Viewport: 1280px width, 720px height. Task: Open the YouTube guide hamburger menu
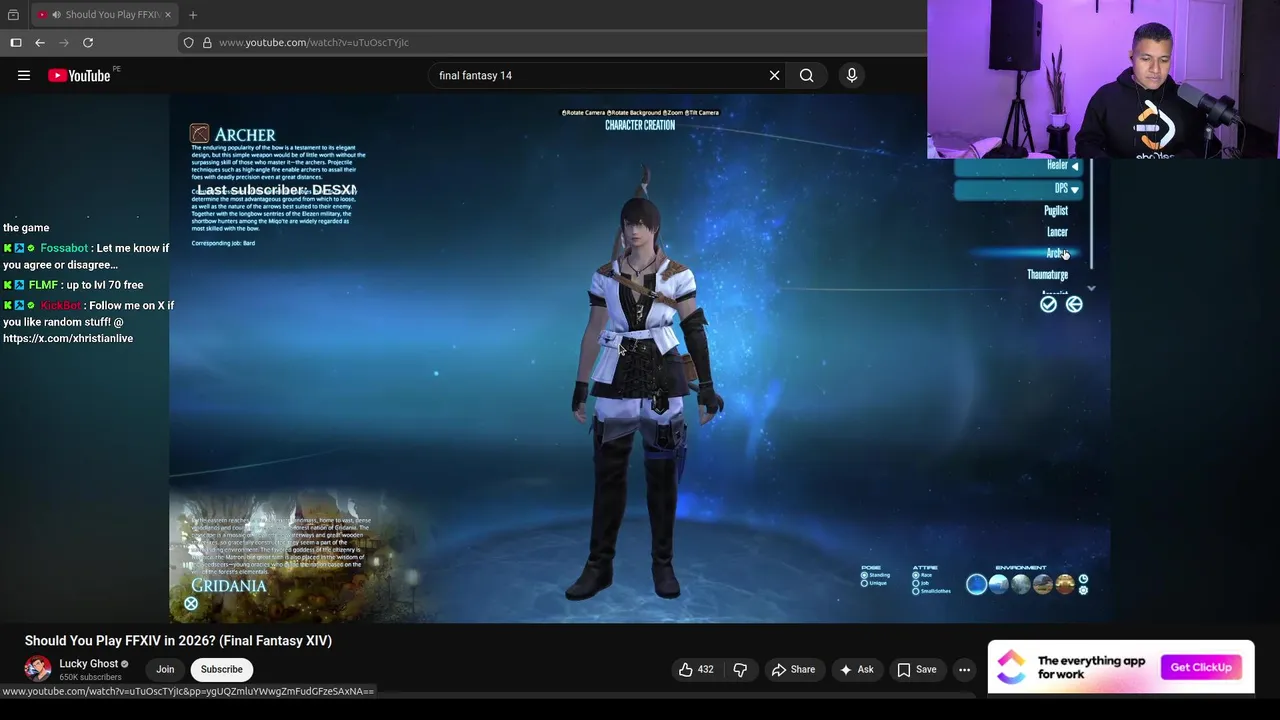(x=24, y=75)
